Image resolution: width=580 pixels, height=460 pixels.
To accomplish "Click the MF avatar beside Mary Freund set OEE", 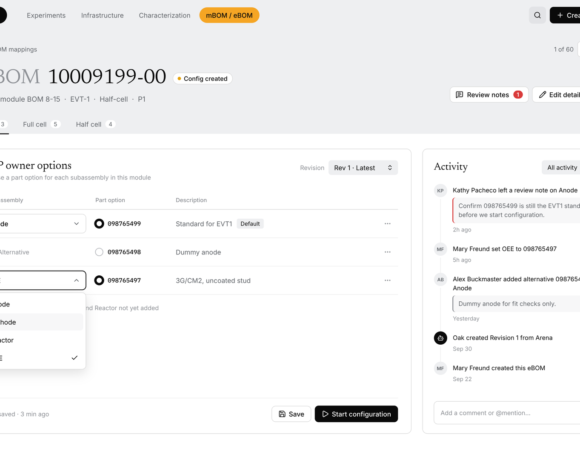I will (440, 249).
